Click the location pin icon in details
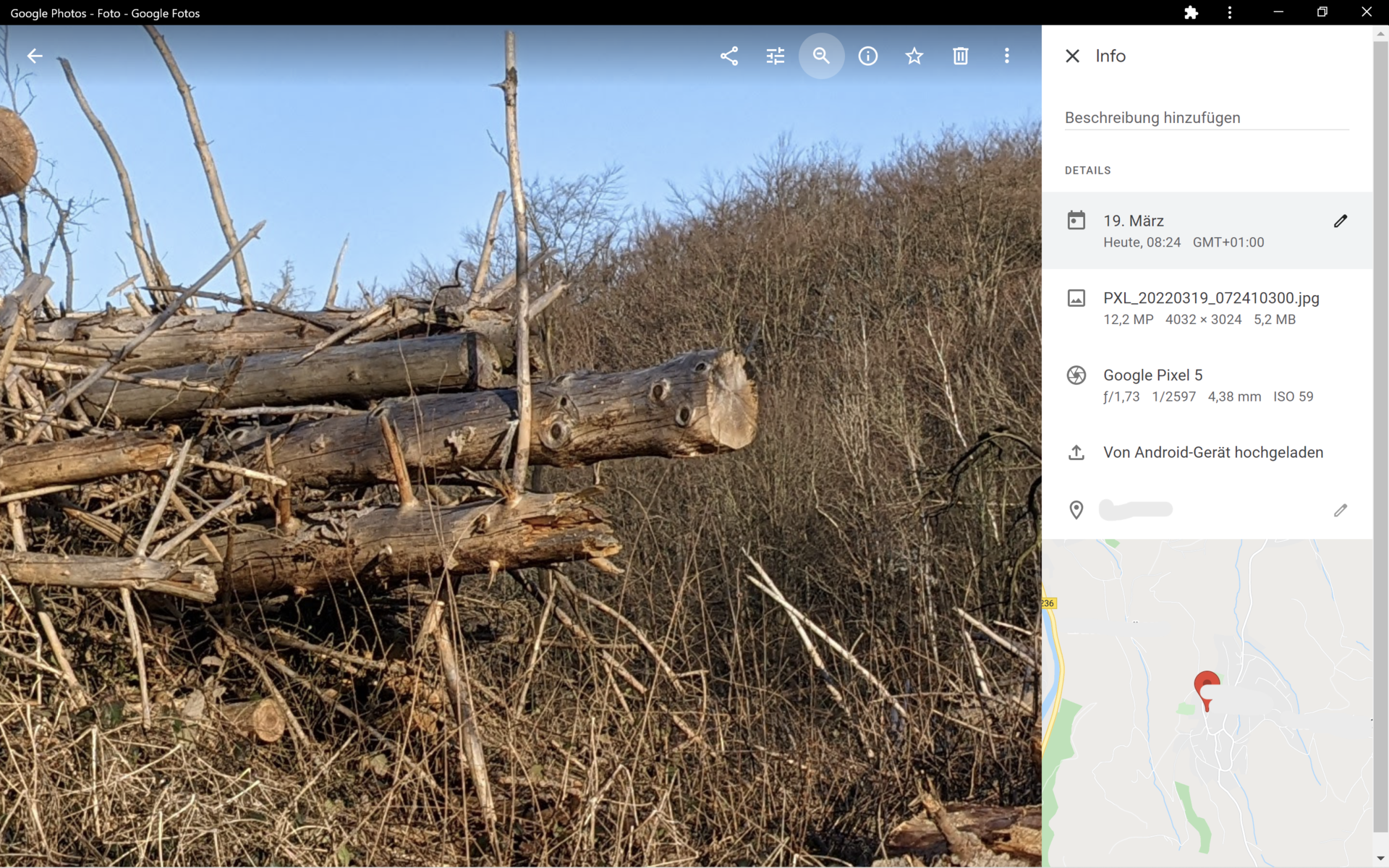This screenshot has height=868, width=1389. coord(1076,510)
